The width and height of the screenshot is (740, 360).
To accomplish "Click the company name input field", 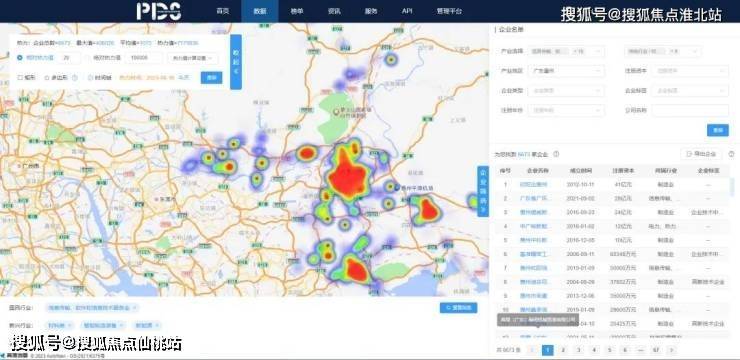I will (690, 111).
